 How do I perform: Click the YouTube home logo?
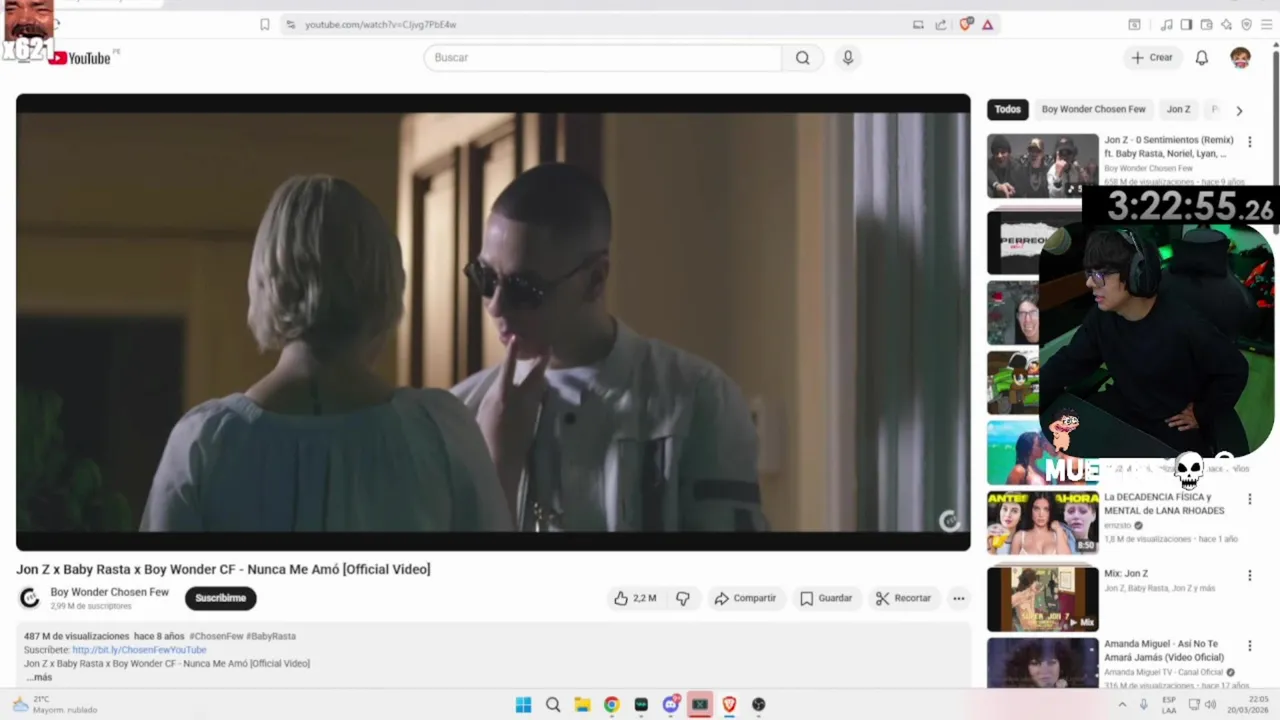point(80,58)
